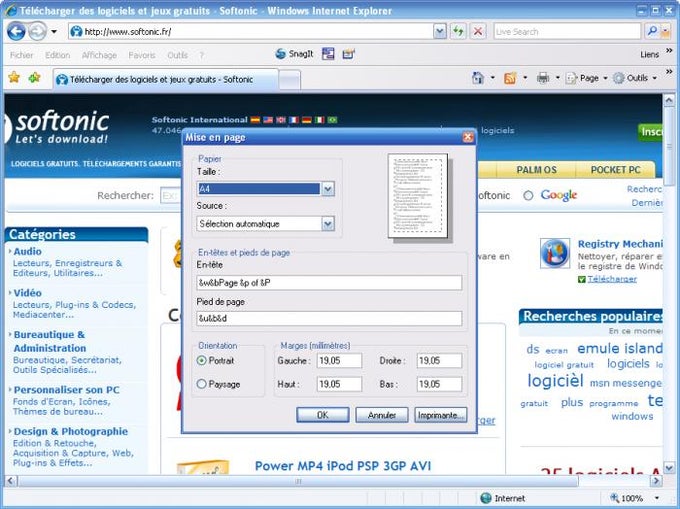This screenshot has height=509, width=680.
Task: Close the Mise en page dialog
Action: click(468, 137)
